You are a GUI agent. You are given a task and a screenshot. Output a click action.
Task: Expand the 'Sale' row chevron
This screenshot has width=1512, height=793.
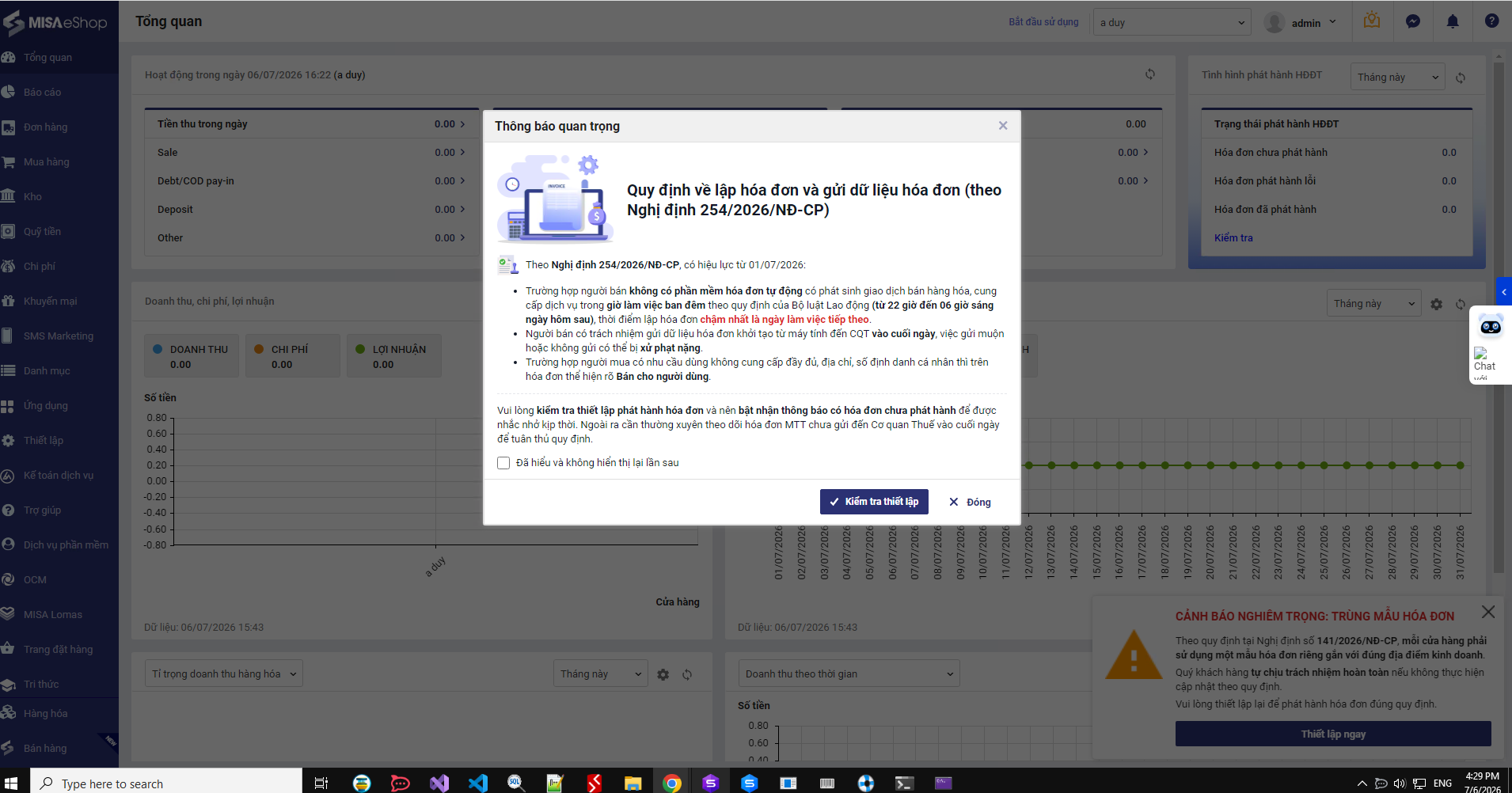(462, 152)
